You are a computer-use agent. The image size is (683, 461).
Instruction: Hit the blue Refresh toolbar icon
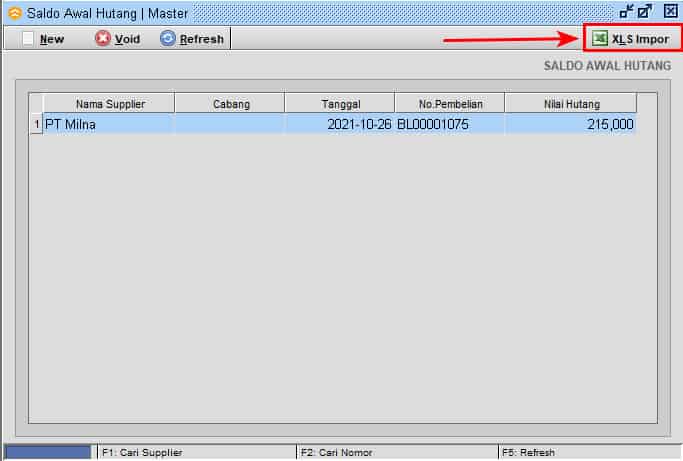click(x=168, y=39)
